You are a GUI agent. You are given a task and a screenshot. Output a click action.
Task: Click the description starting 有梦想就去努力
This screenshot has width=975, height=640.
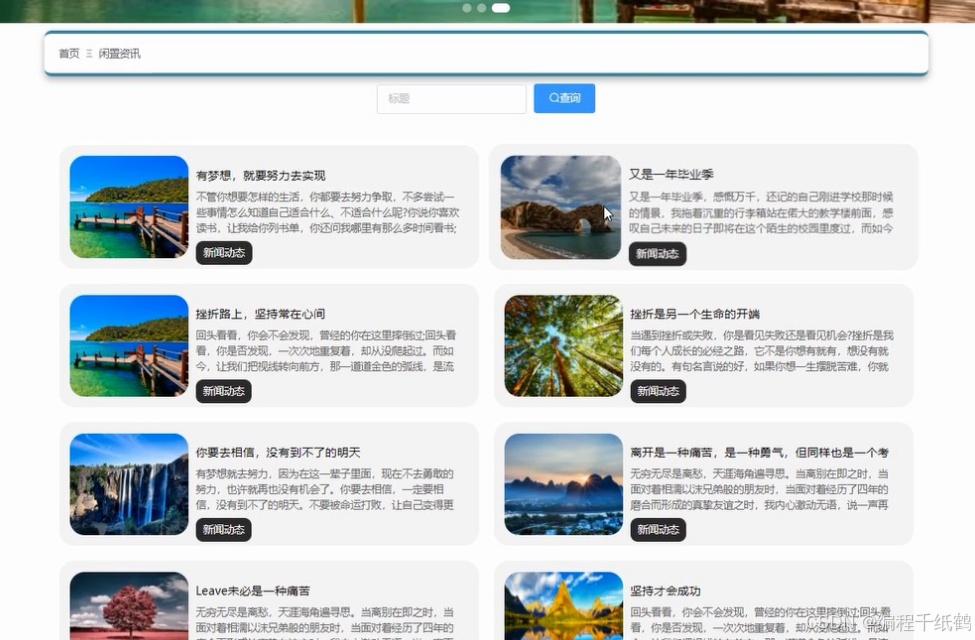click(325, 489)
